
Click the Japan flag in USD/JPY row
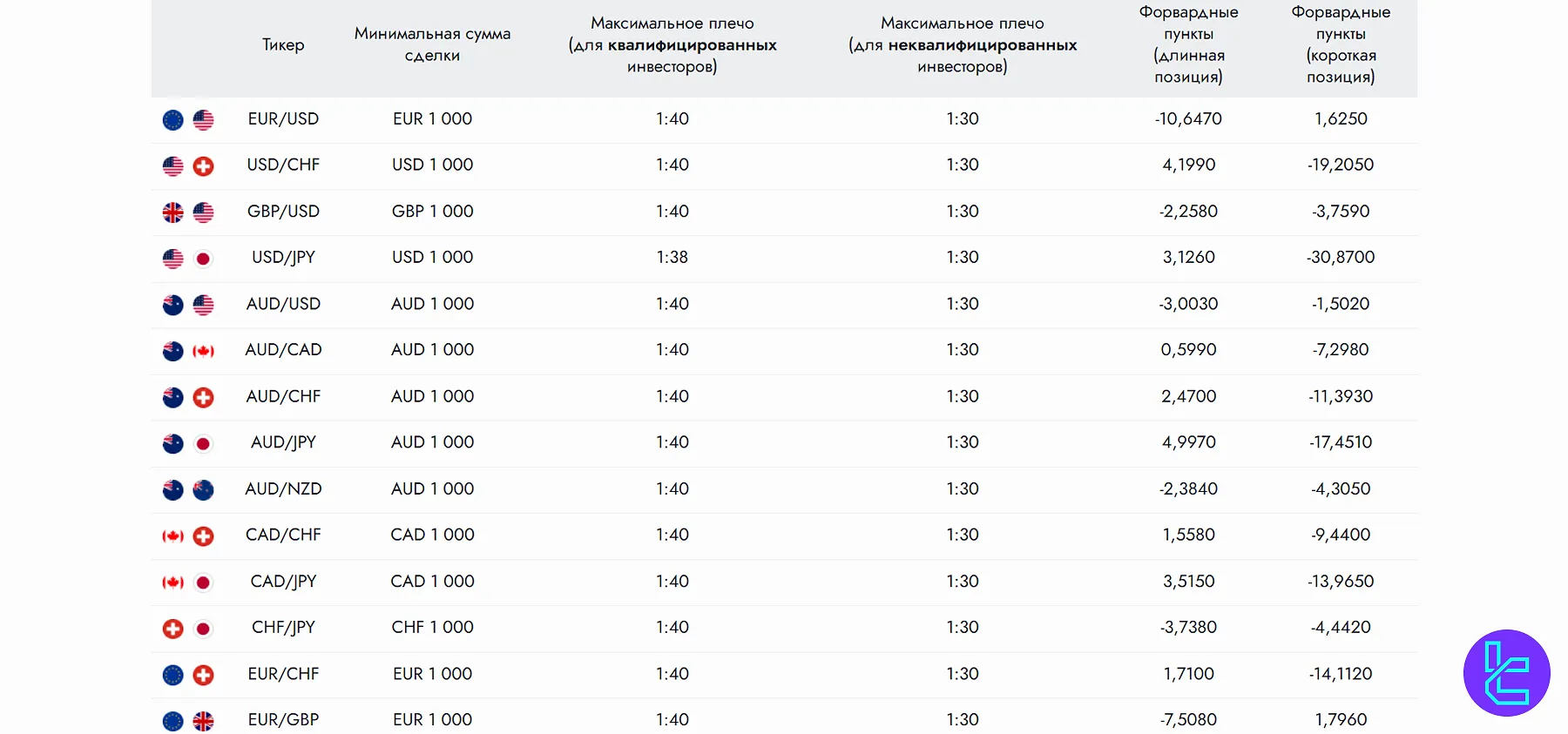click(203, 259)
